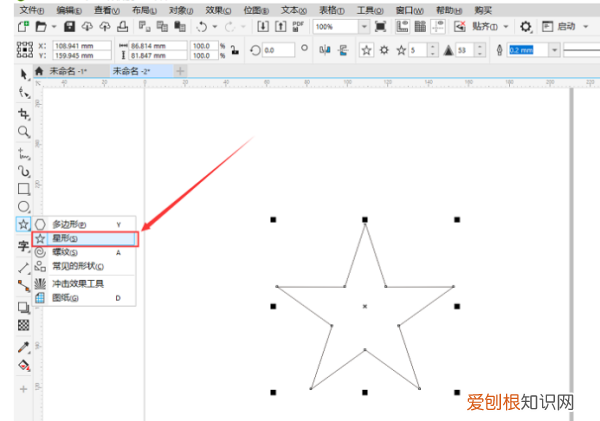Open the Options gear icon in the toolbar
Viewport: 600px width, 421px height.
click(x=525, y=26)
